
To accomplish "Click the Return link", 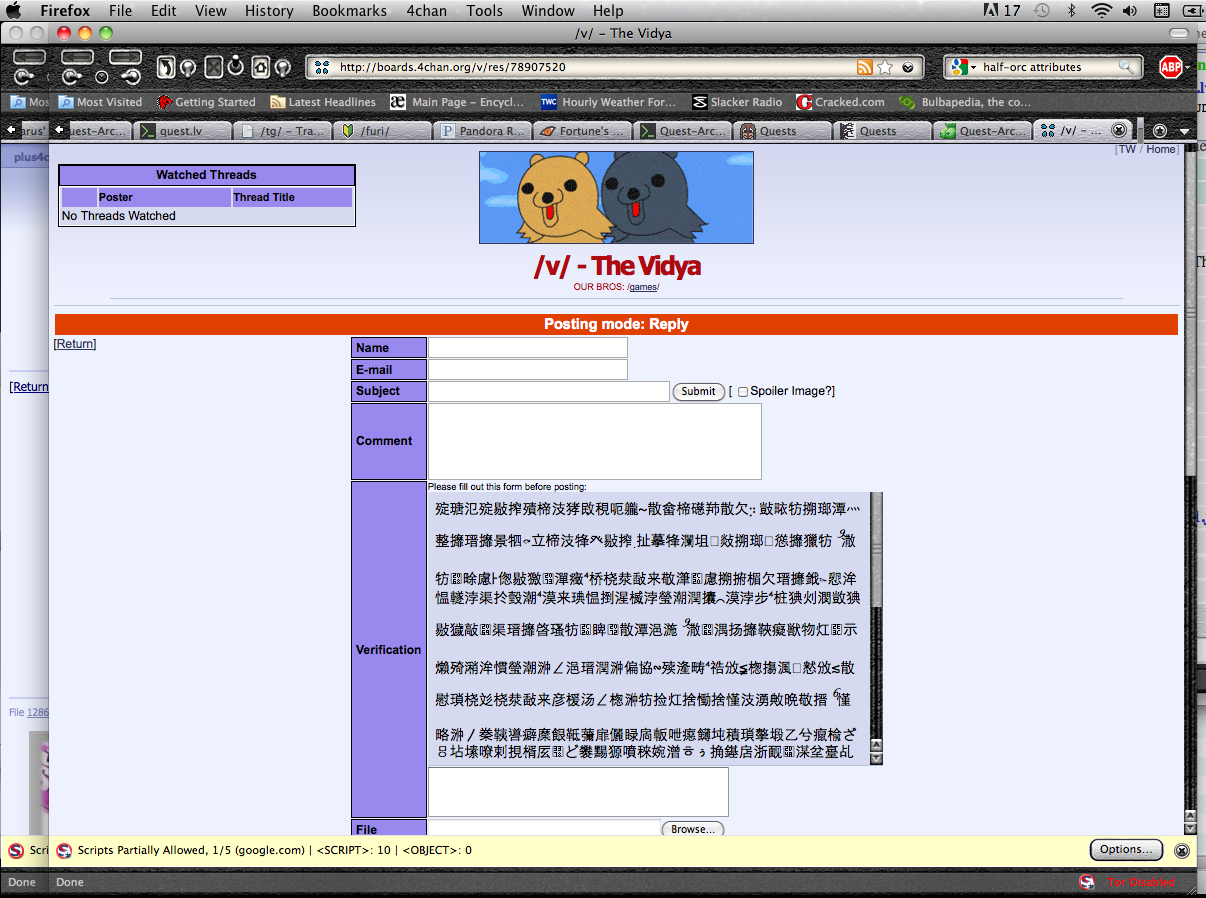I will coord(75,344).
